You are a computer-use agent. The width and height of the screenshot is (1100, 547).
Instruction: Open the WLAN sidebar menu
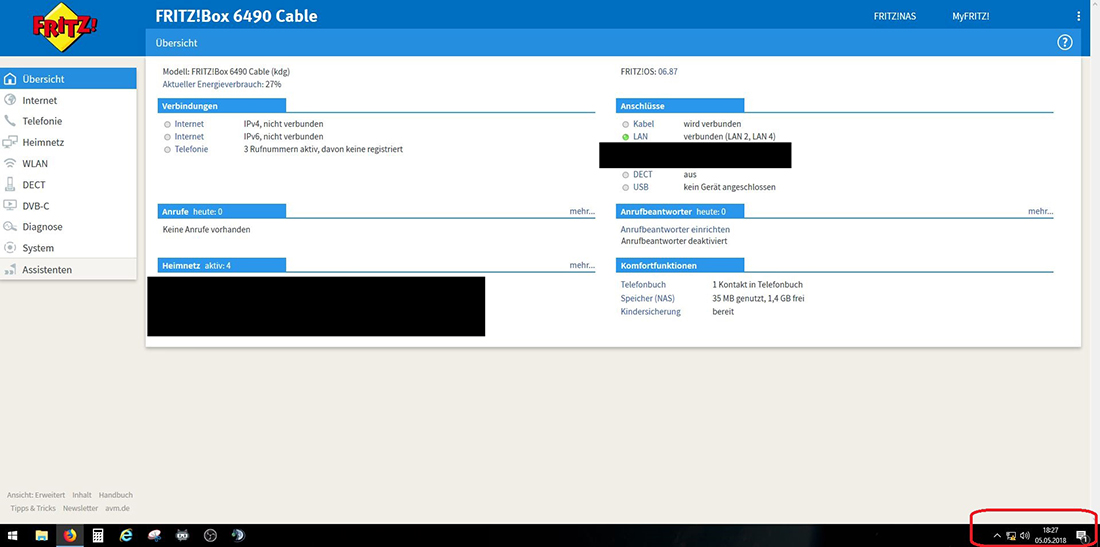tap(68, 163)
